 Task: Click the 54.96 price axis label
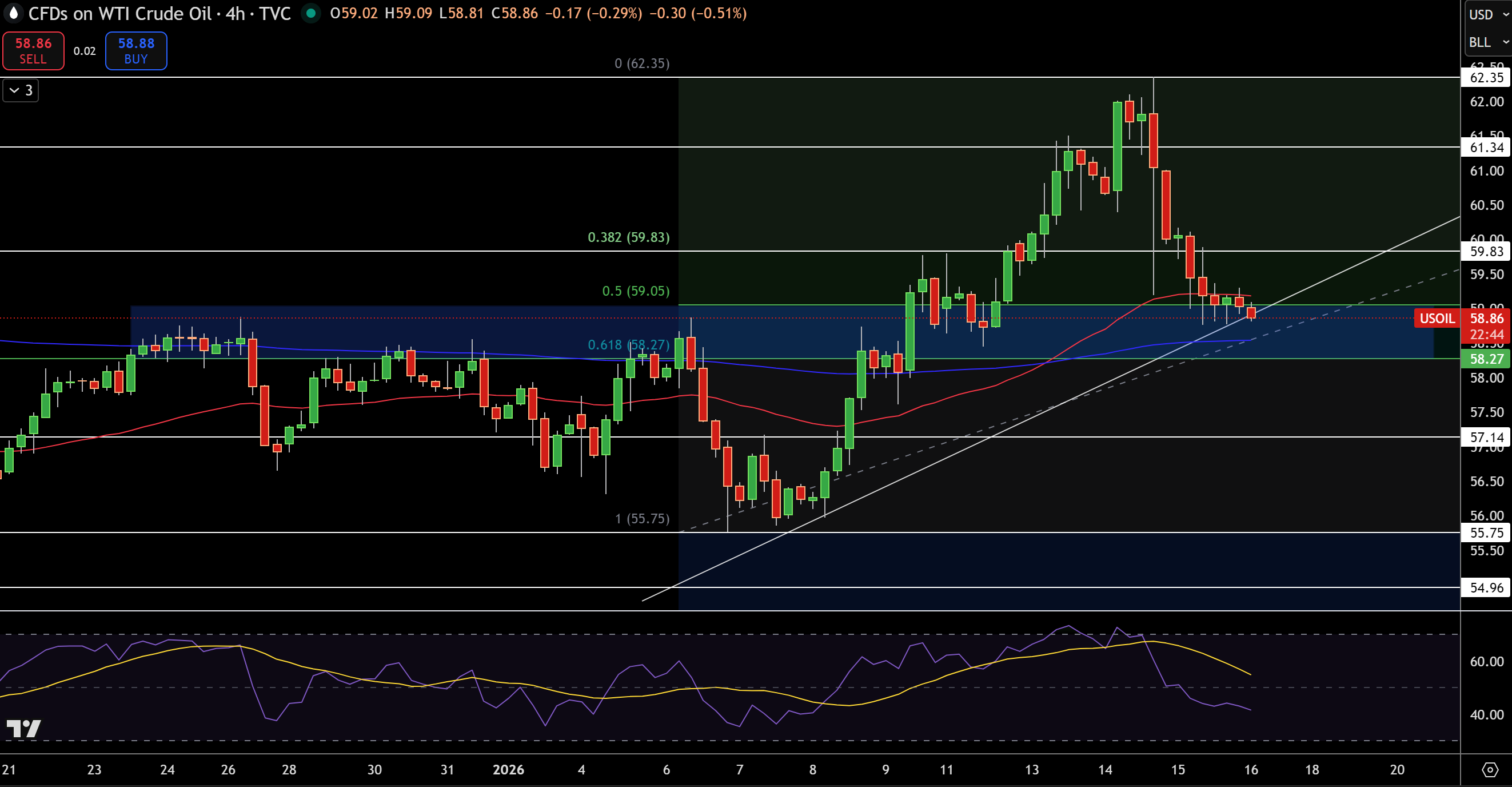click(x=1486, y=587)
